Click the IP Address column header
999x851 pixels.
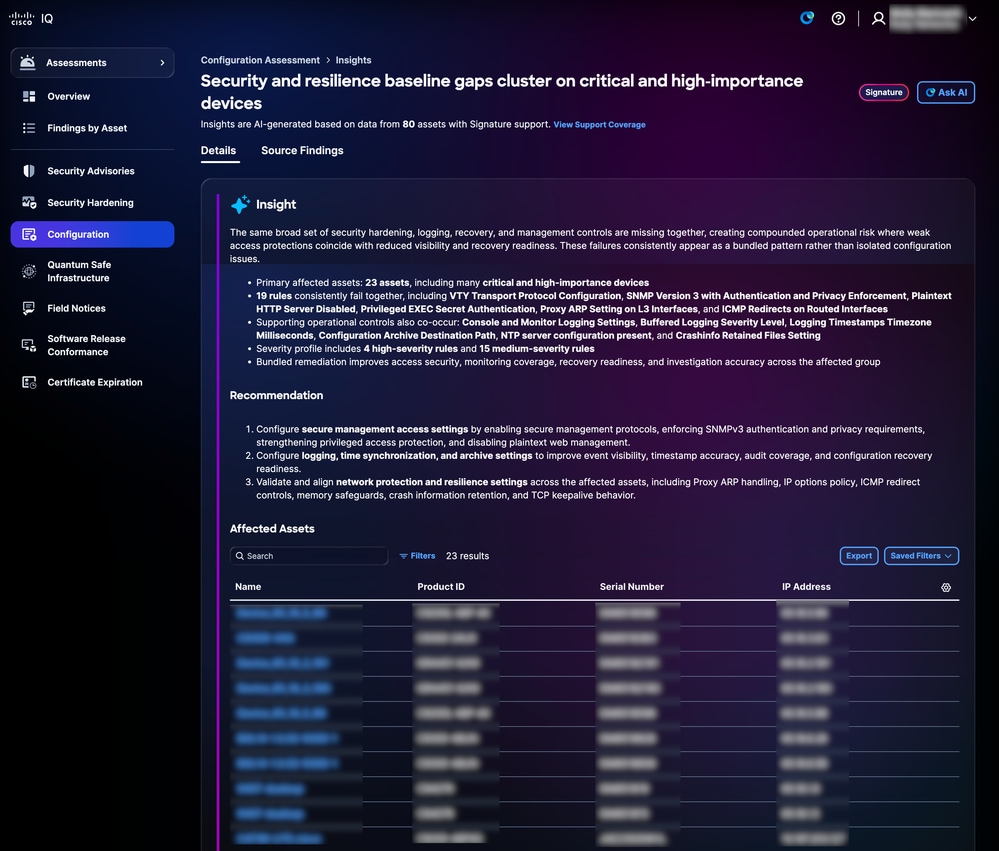[x=806, y=587]
